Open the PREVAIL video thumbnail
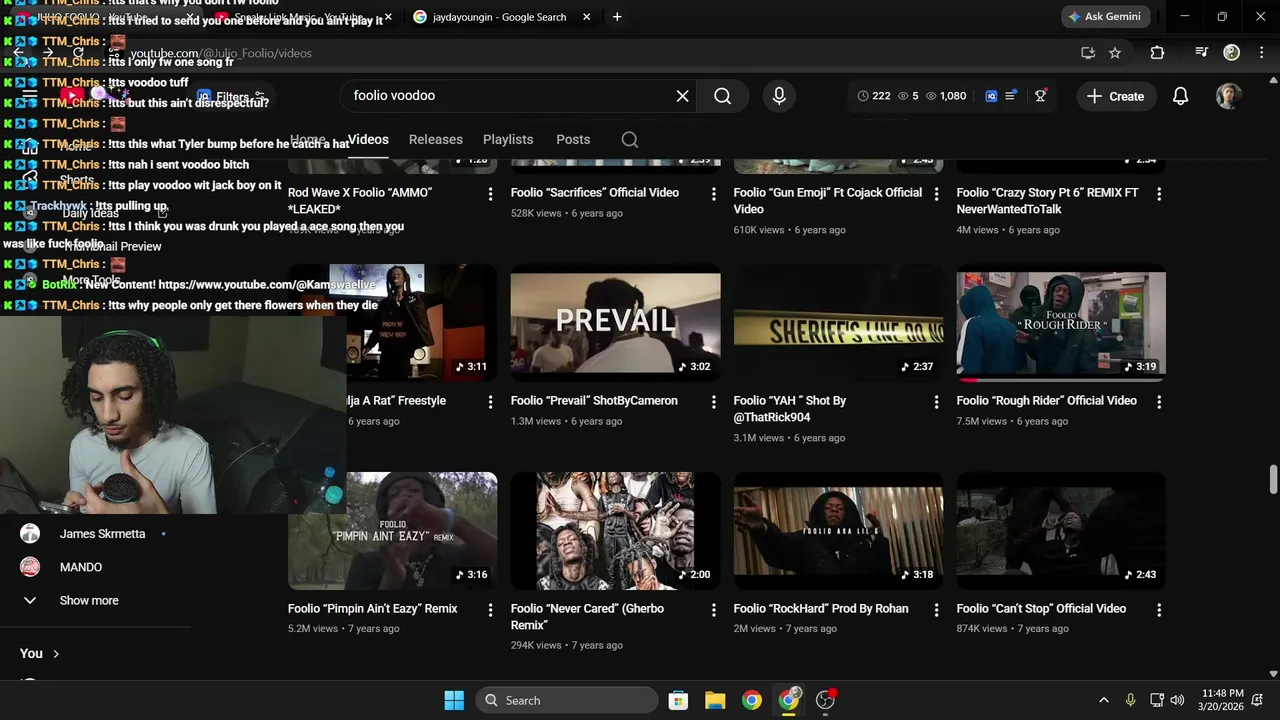The height and width of the screenshot is (720, 1280). pyautogui.click(x=615, y=322)
